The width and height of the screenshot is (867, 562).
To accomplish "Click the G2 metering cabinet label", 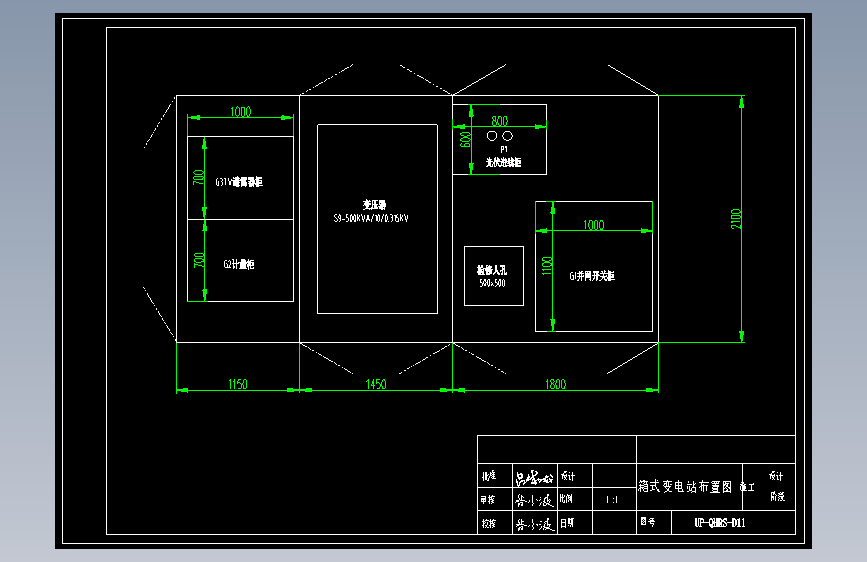I will point(239,264).
